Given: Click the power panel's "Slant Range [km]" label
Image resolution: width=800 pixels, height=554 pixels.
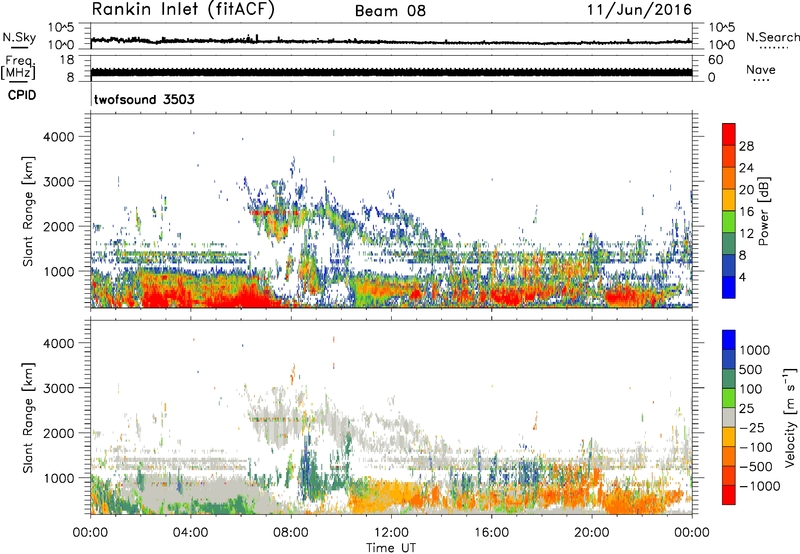Looking at the screenshot, I should (28, 211).
